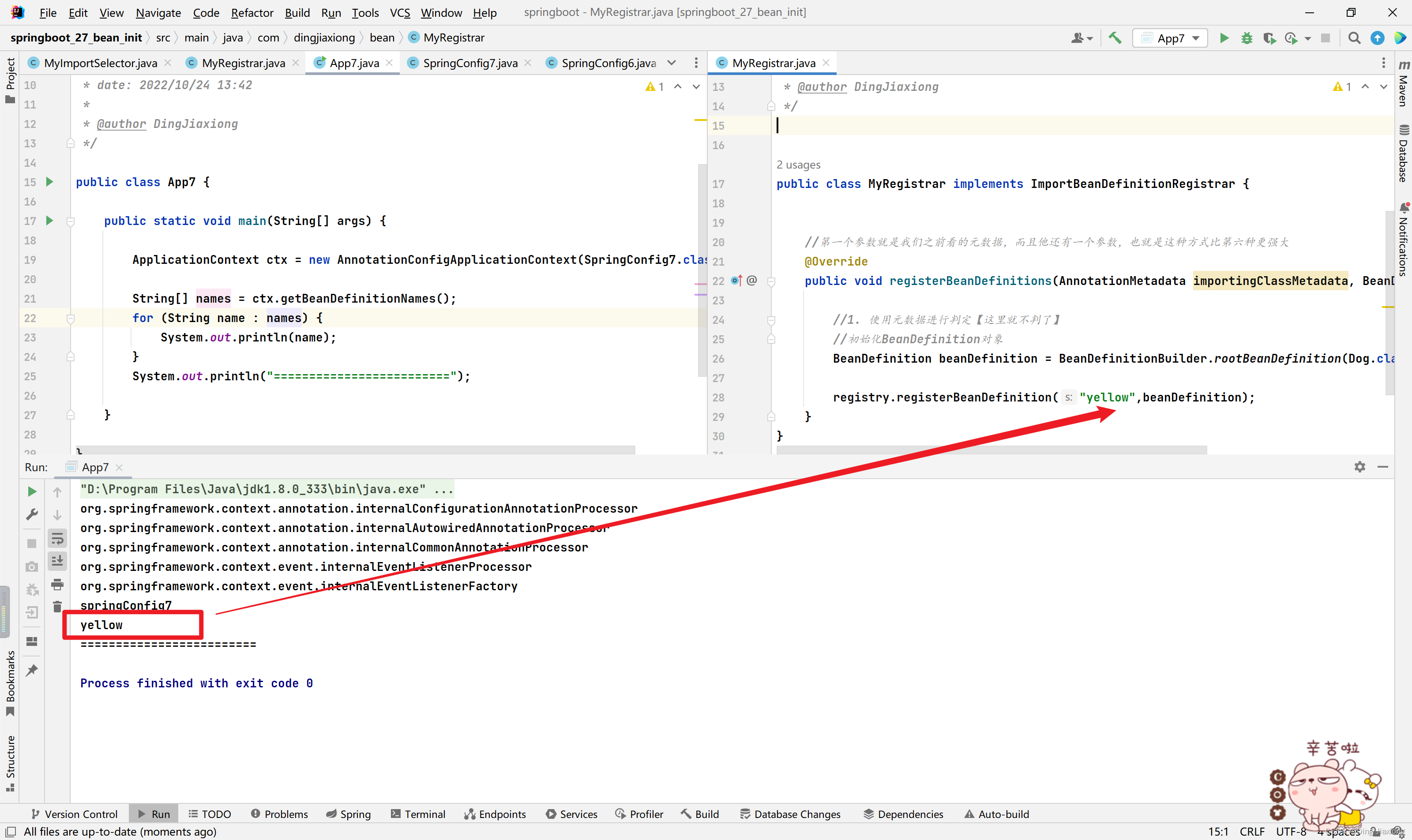
Task: Expand run configuration dropdown App7
Action: tap(1170, 38)
